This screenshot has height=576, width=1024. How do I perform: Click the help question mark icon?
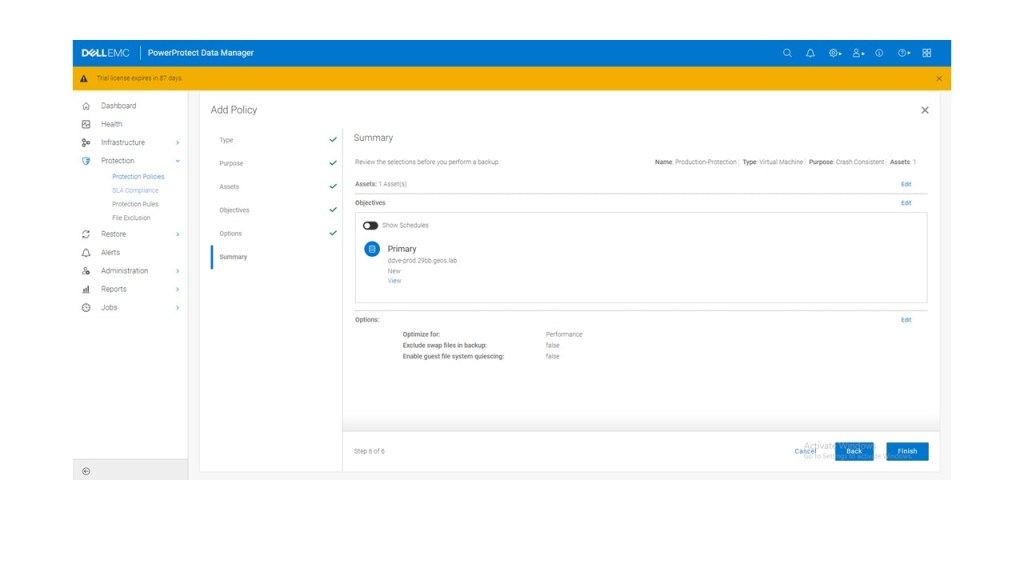(x=903, y=53)
